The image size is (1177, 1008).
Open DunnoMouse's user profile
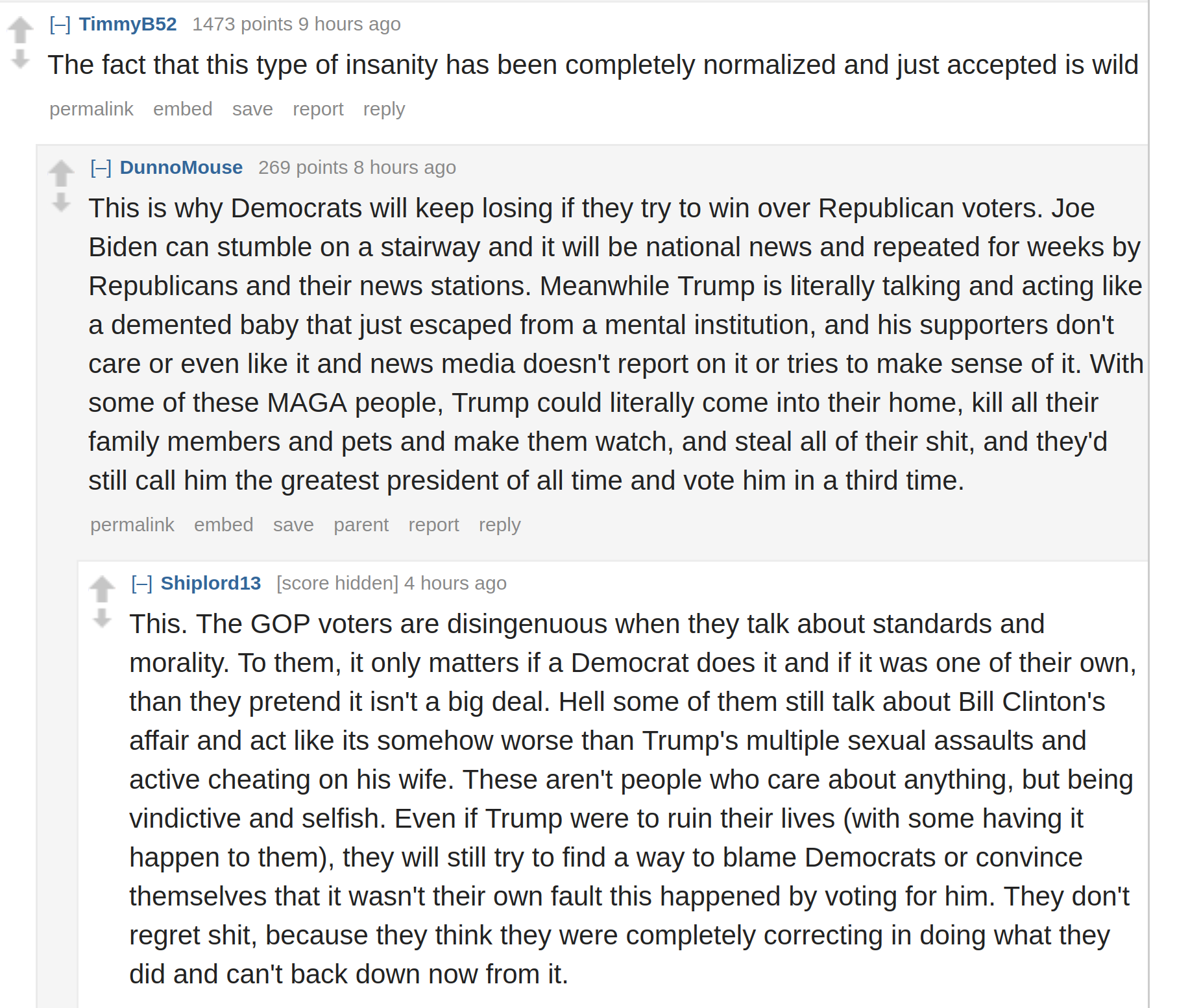coord(181,167)
